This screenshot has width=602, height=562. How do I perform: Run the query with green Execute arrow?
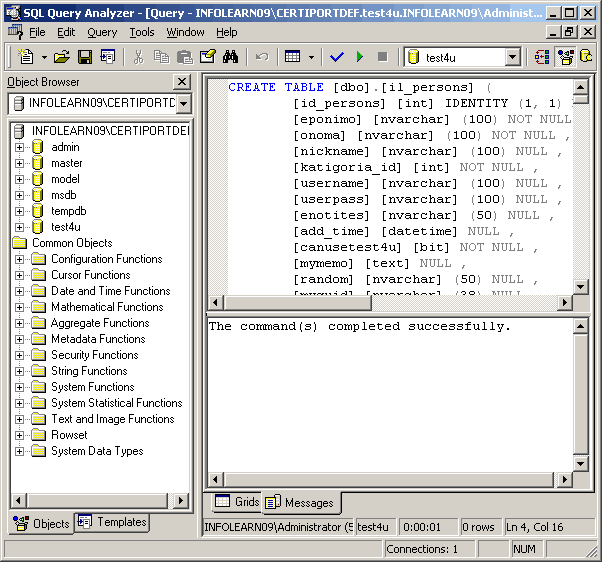[360, 57]
